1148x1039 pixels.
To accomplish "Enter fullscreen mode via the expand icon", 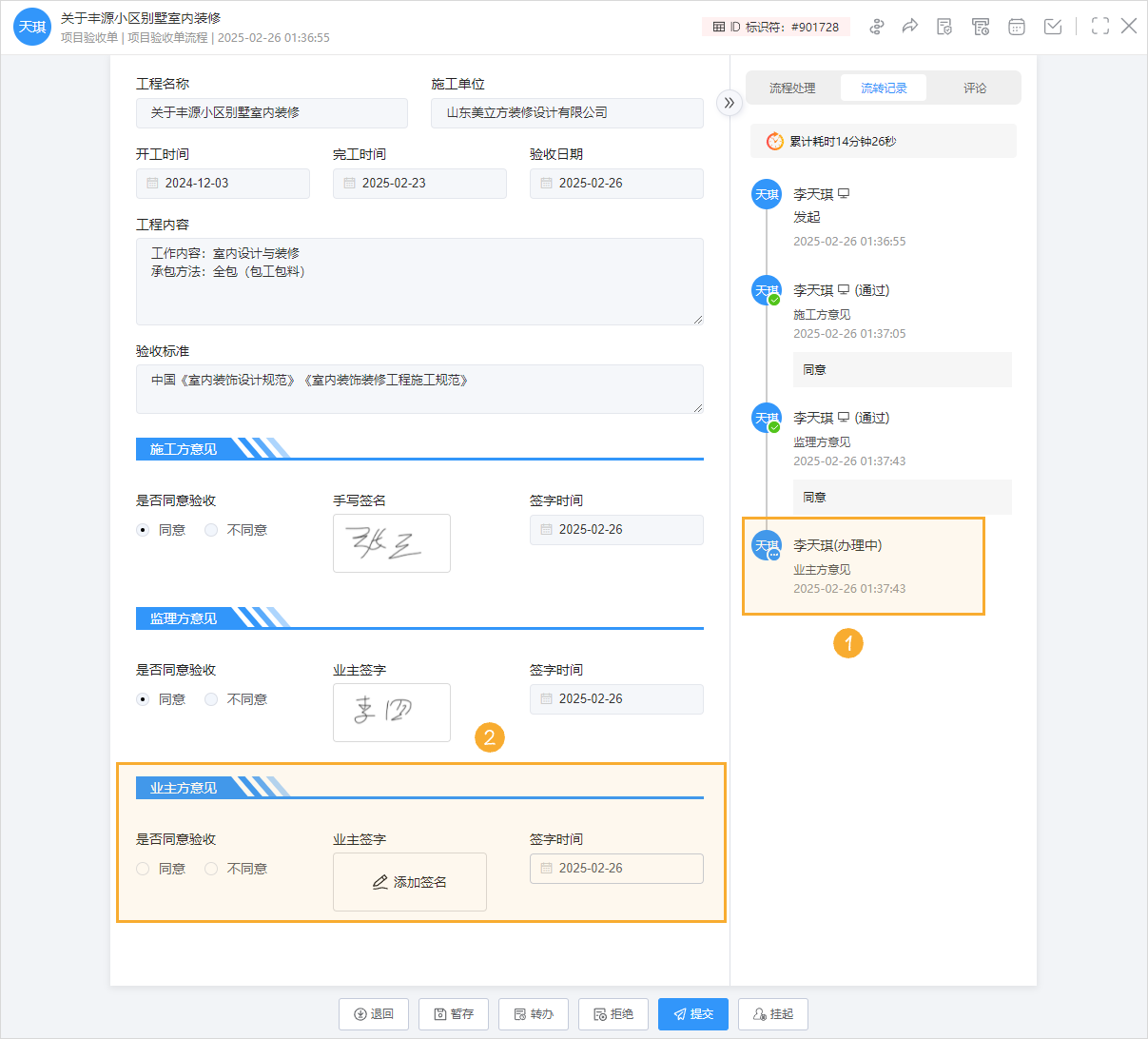I will pyautogui.click(x=1099, y=27).
